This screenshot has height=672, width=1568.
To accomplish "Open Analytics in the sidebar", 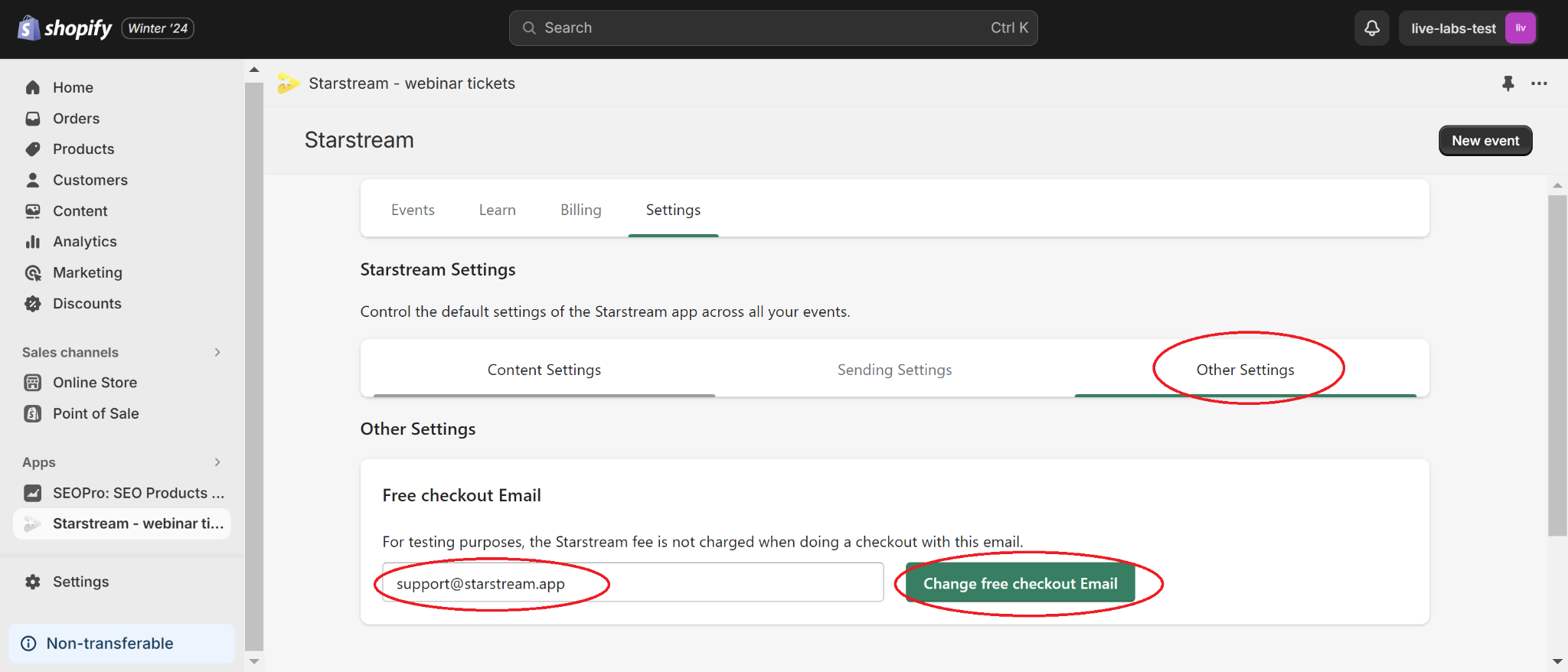I will tap(84, 242).
